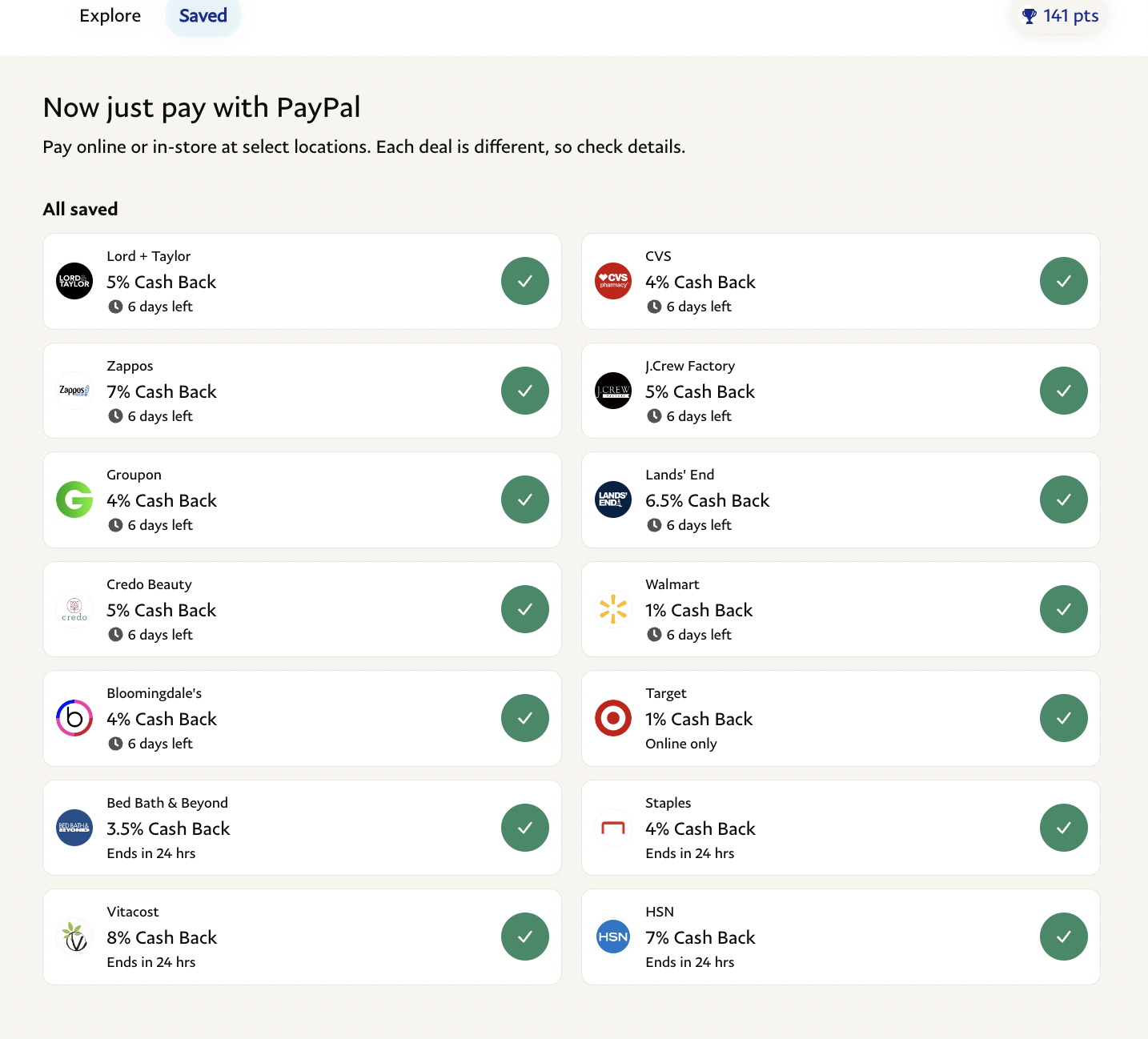Click 'Ends in 24 hrs' under HSN
1148x1039 pixels.
(690, 962)
